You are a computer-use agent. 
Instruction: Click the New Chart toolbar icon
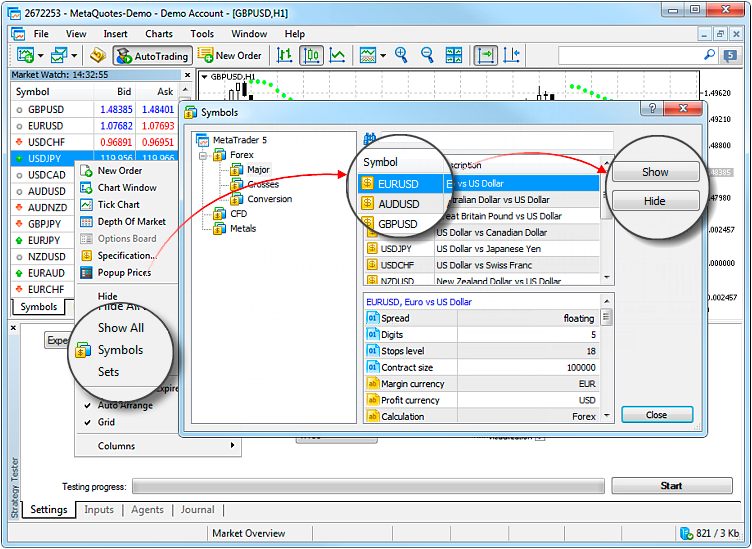pos(25,55)
